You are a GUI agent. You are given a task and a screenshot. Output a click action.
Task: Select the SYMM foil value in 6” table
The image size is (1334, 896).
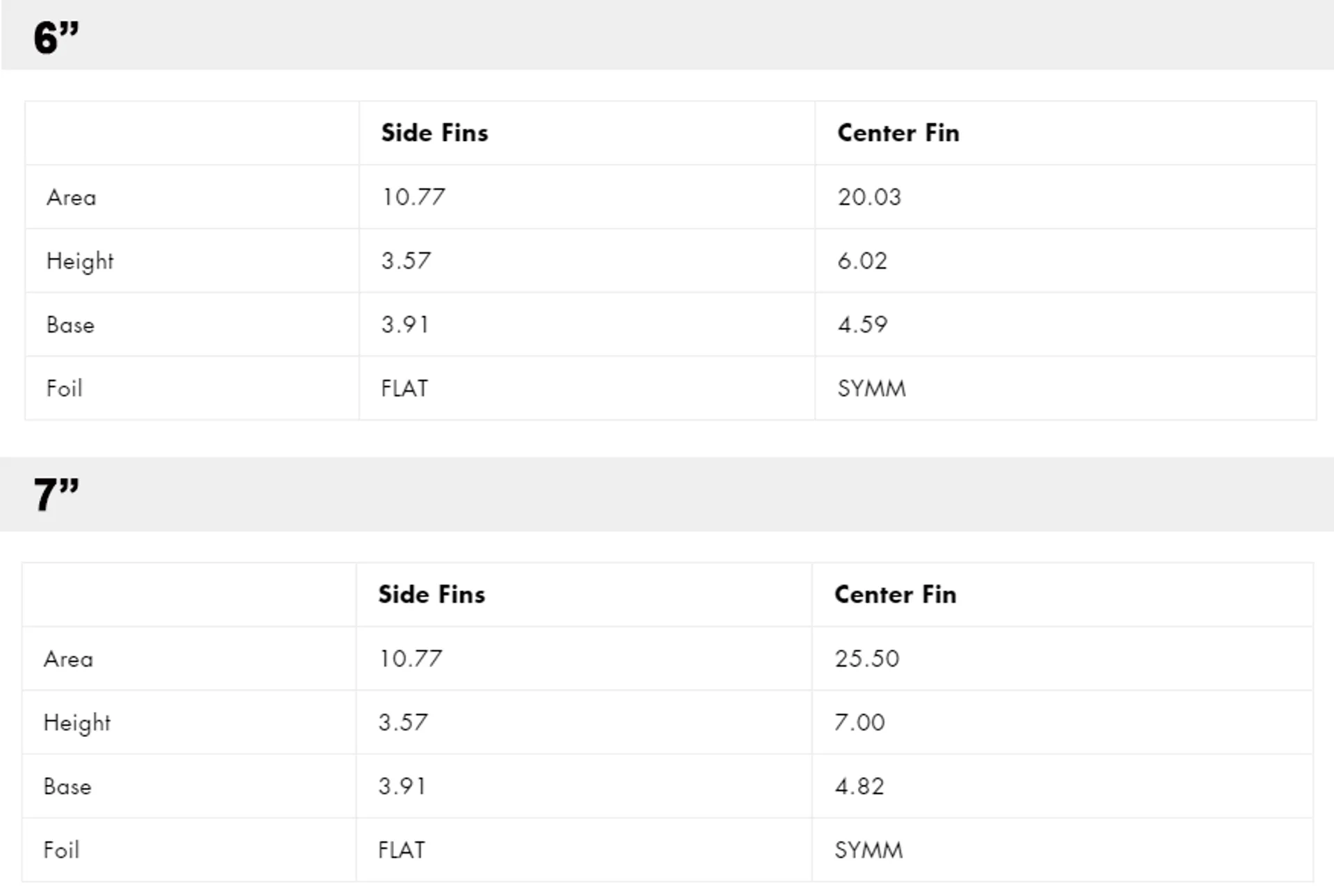(871, 388)
